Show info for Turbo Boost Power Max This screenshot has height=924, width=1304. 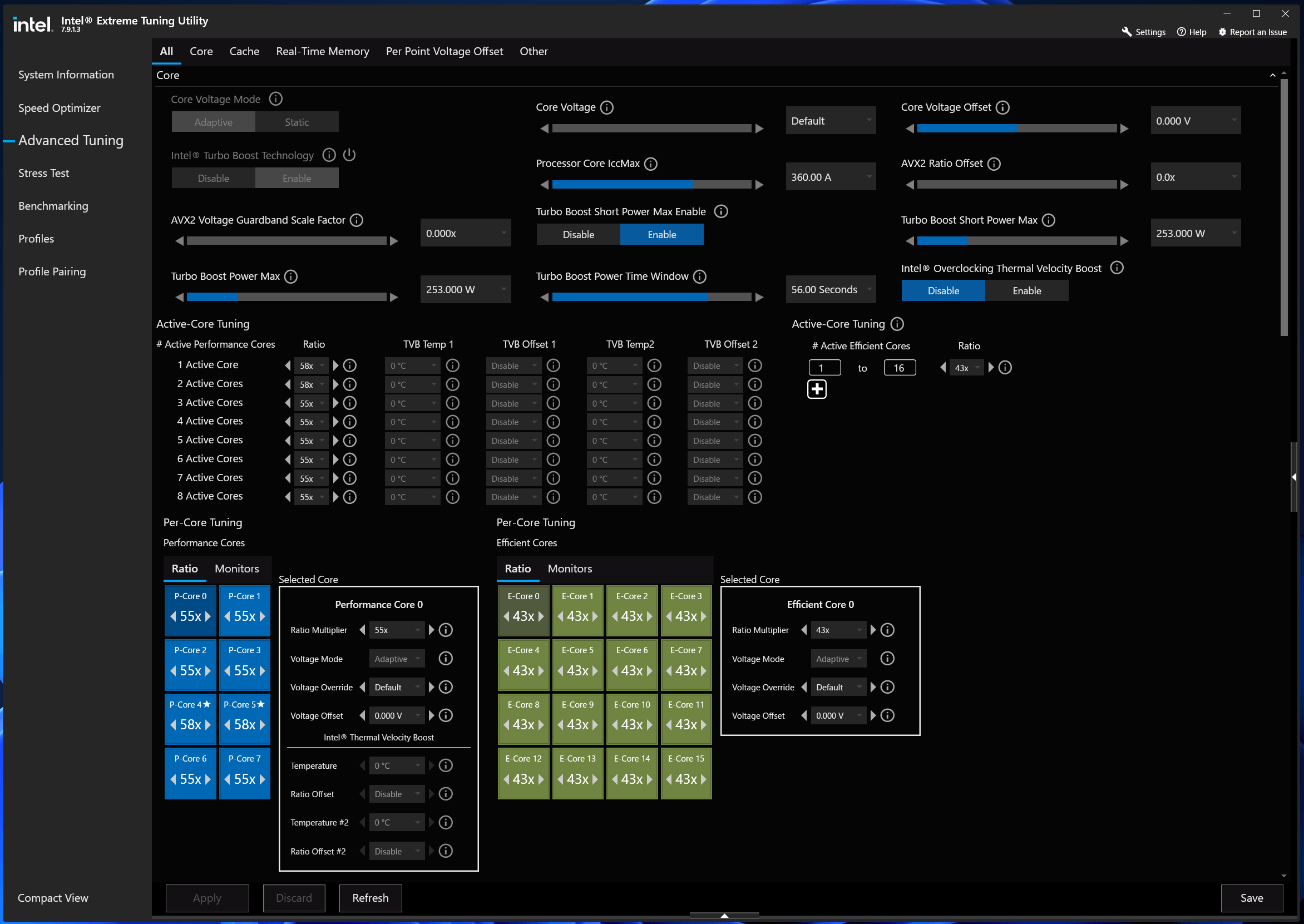pyautogui.click(x=291, y=276)
